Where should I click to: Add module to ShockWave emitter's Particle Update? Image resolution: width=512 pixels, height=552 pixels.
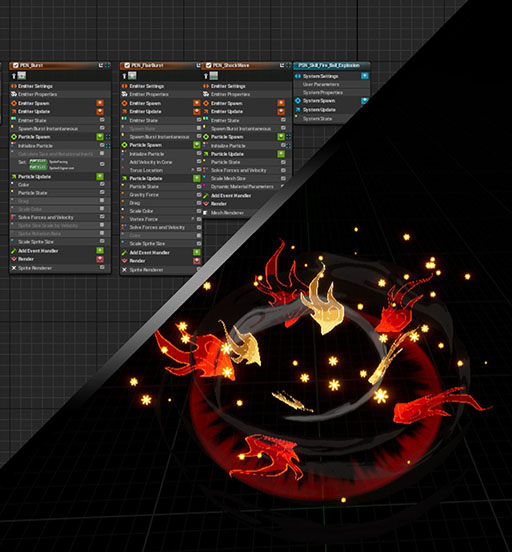[x=281, y=154]
